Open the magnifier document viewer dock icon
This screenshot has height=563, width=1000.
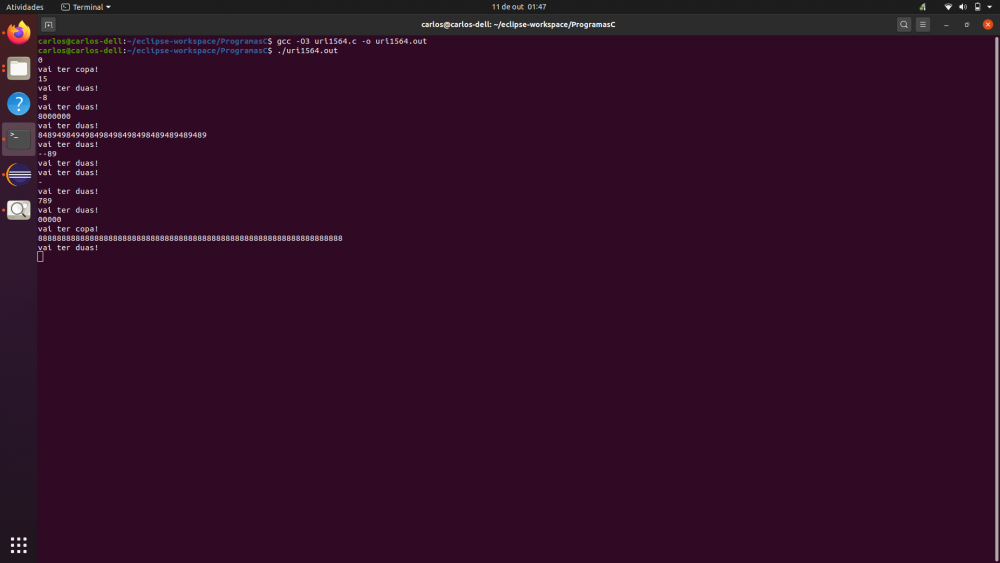pyautogui.click(x=19, y=210)
